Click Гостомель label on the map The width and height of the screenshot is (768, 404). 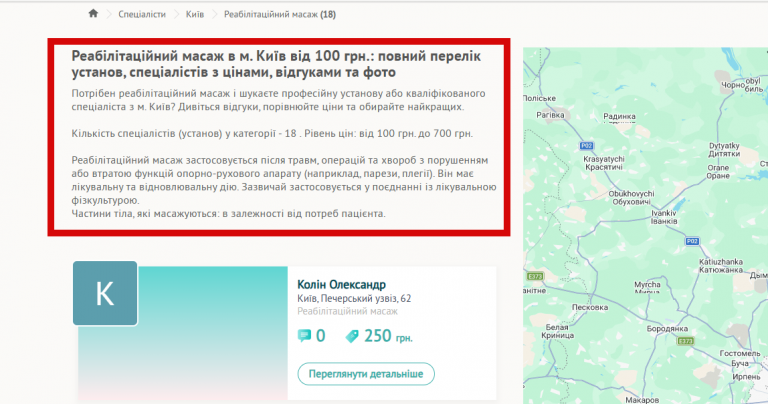tap(740, 354)
